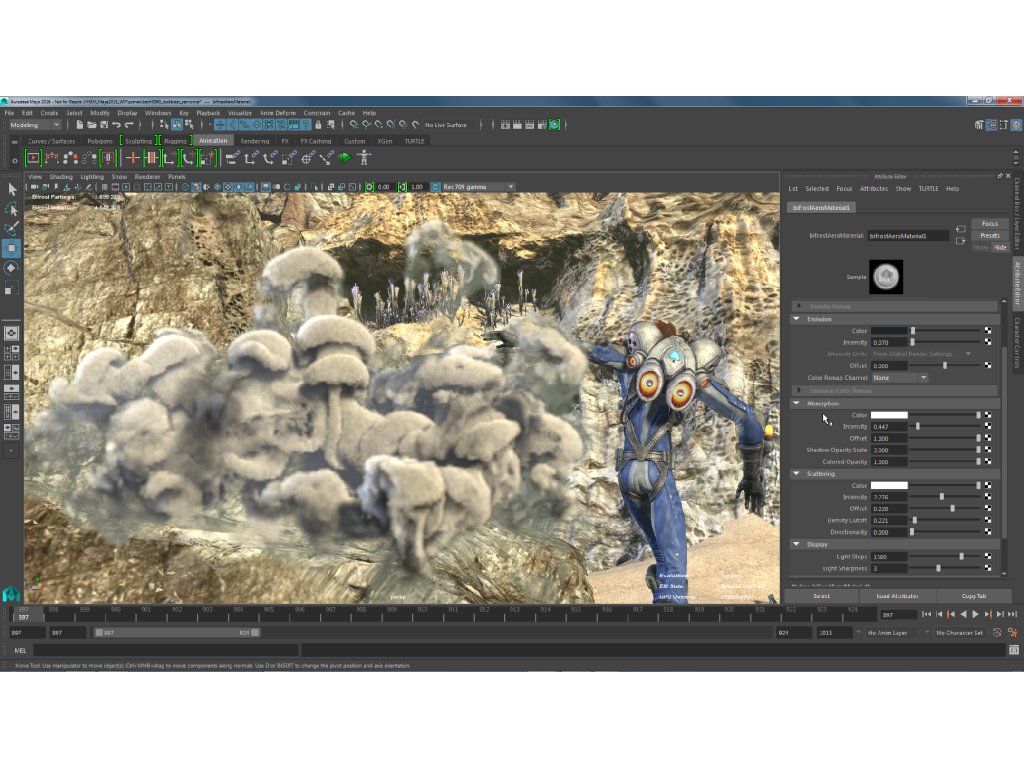This screenshot has width=1024, height=768.
Task: Click the map checker button beside Emission Color
Action: (x=988, y=330)
